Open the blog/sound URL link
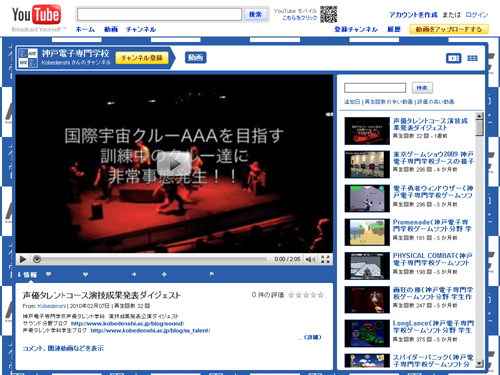 tap(127, 323)
